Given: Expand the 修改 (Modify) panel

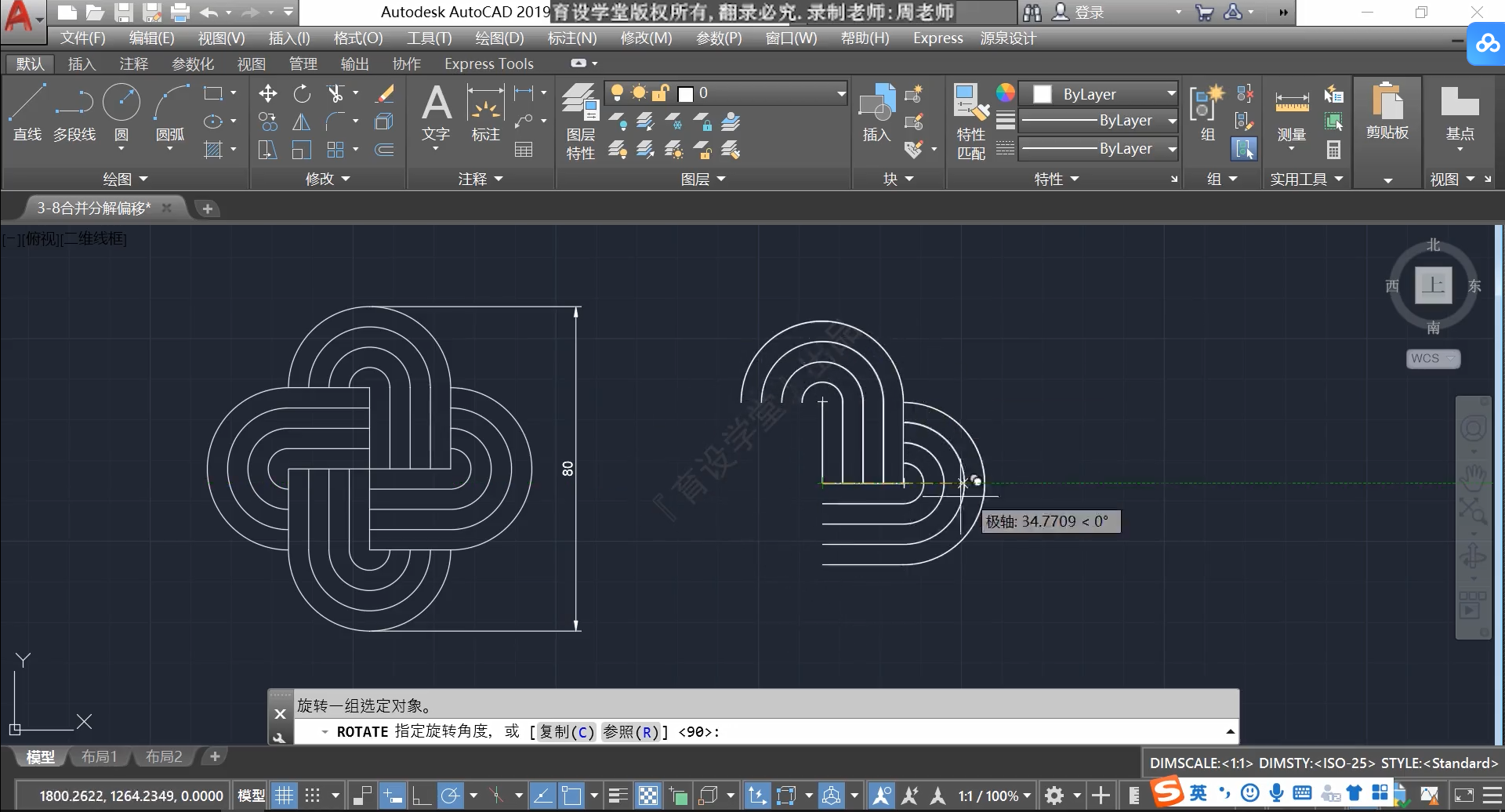Looking at the screenshot, I should (x=328, y=179).
